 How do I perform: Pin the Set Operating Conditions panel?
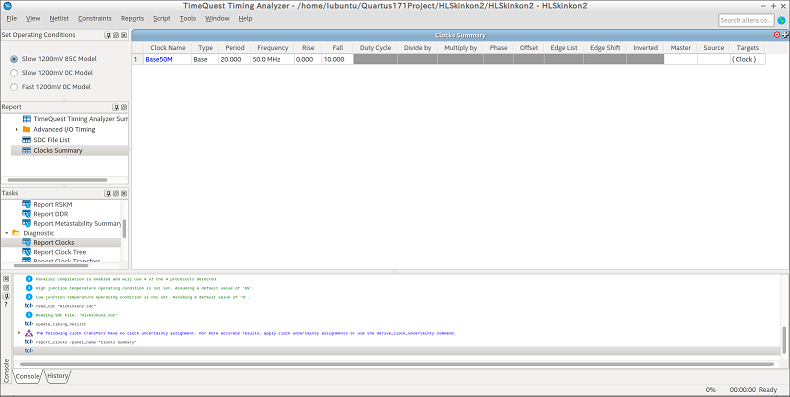coord(108,35)
